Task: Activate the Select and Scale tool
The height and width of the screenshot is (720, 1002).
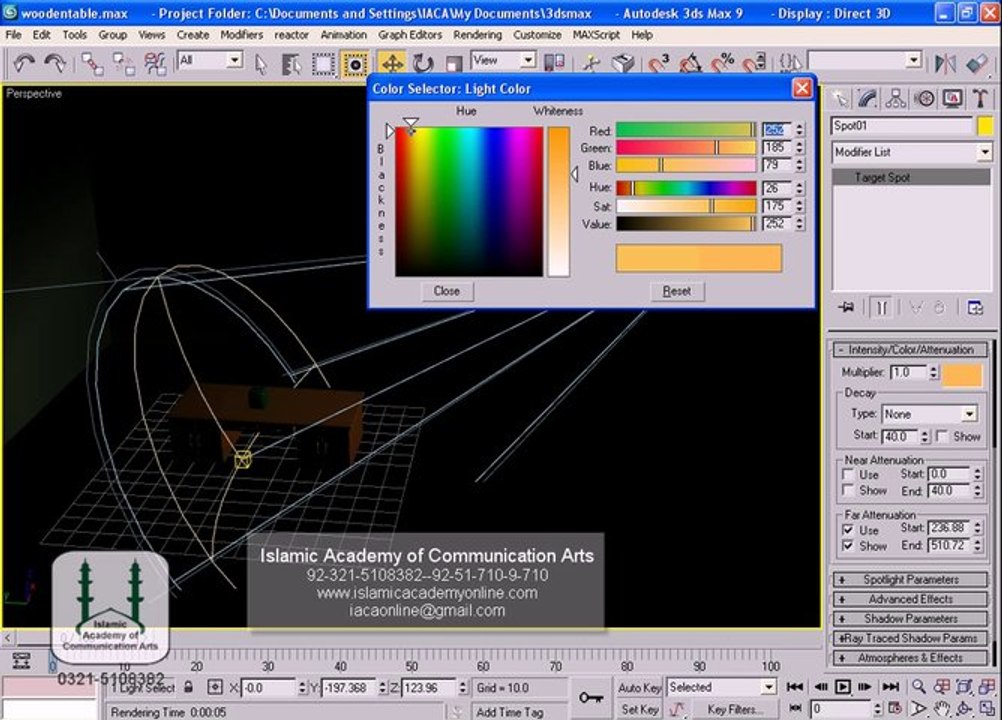Action: 453,64
